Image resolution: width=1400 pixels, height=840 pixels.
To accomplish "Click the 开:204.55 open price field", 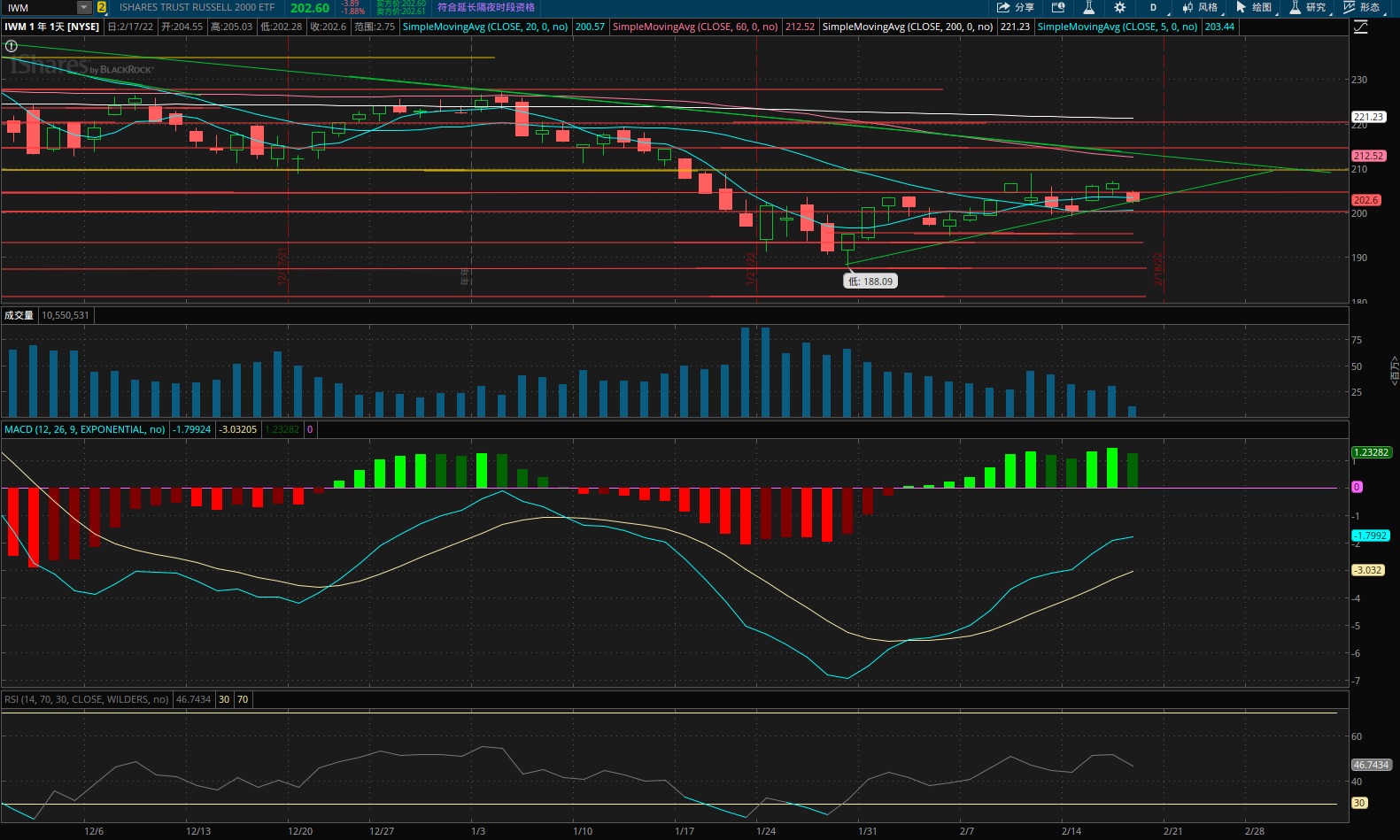I will (182, 27).
